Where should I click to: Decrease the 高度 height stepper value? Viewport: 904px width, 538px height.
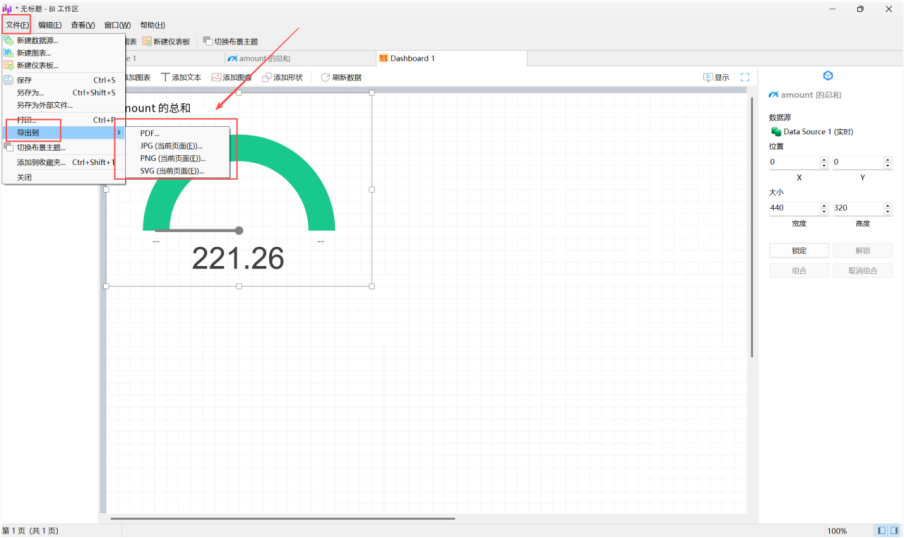pos(888,211)
